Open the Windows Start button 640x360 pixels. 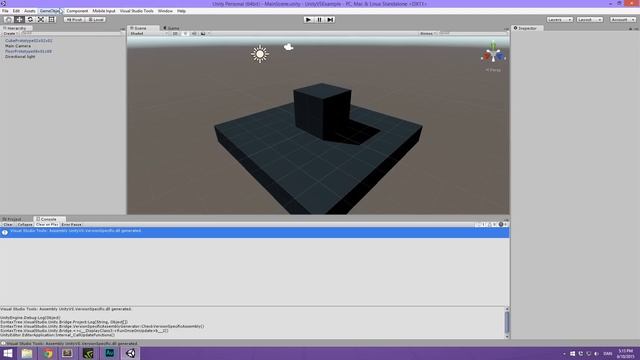[x=8, y=353]
